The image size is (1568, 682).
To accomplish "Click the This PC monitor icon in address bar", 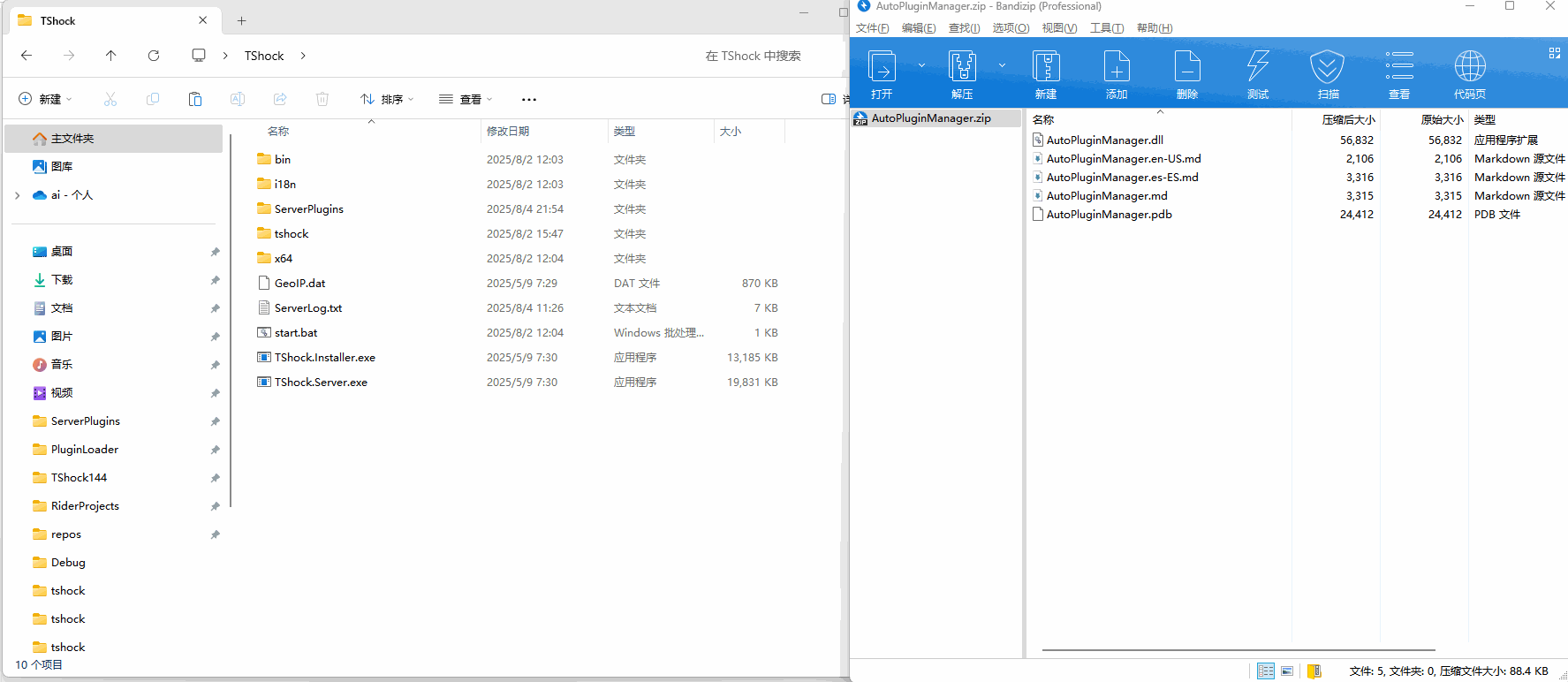I will coord(199,56).
